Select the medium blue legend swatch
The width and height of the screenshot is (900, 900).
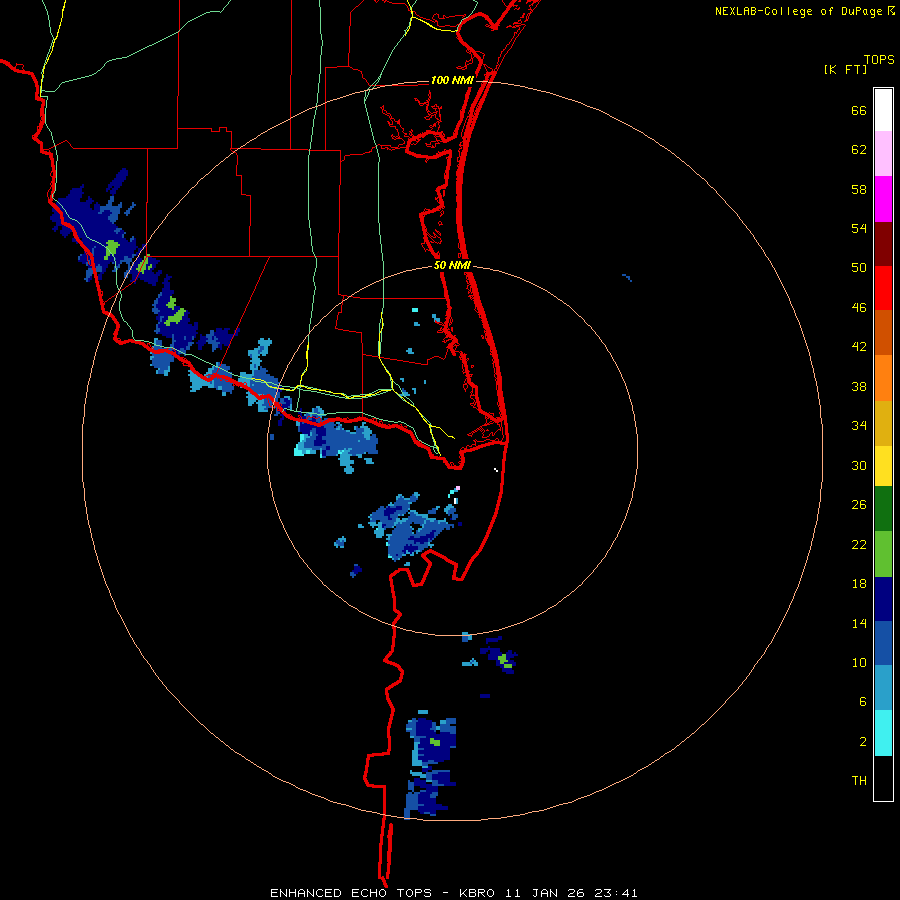pyautogui.click(x=883, y=643)
